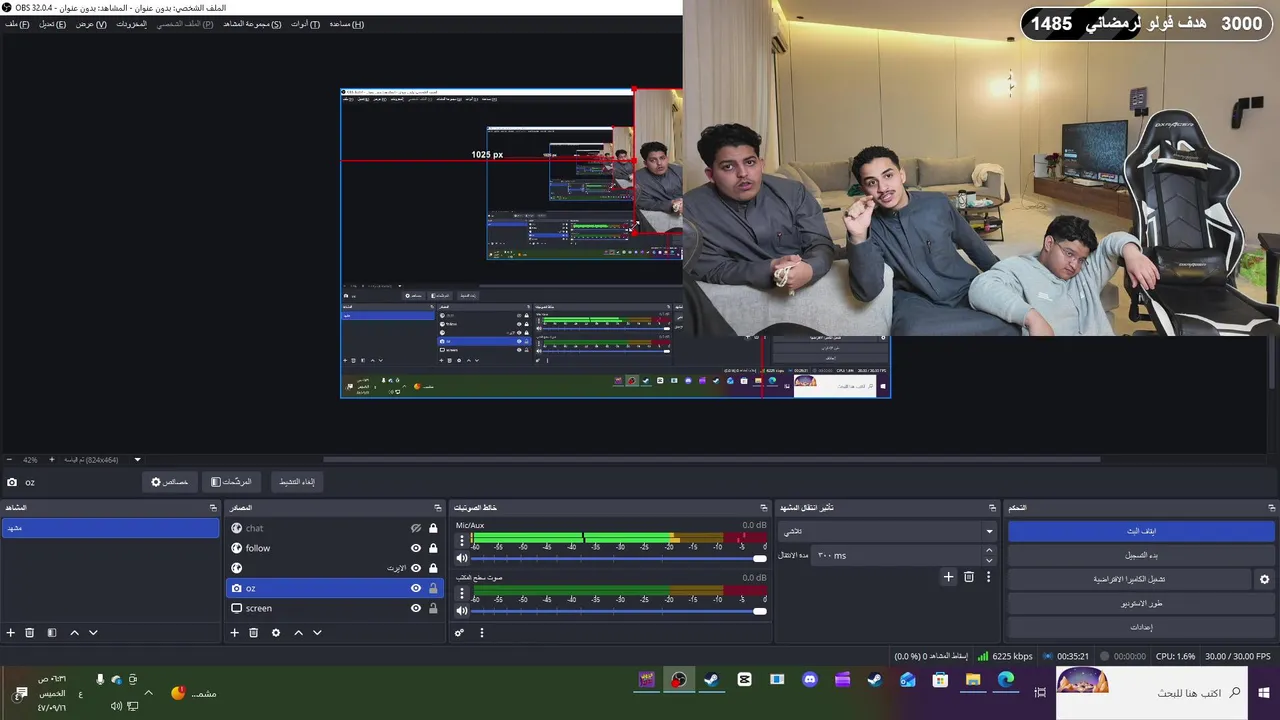The image size is (1280, 720).
Task: Open the scene transition type dropdown
Action: click(889, 531)
